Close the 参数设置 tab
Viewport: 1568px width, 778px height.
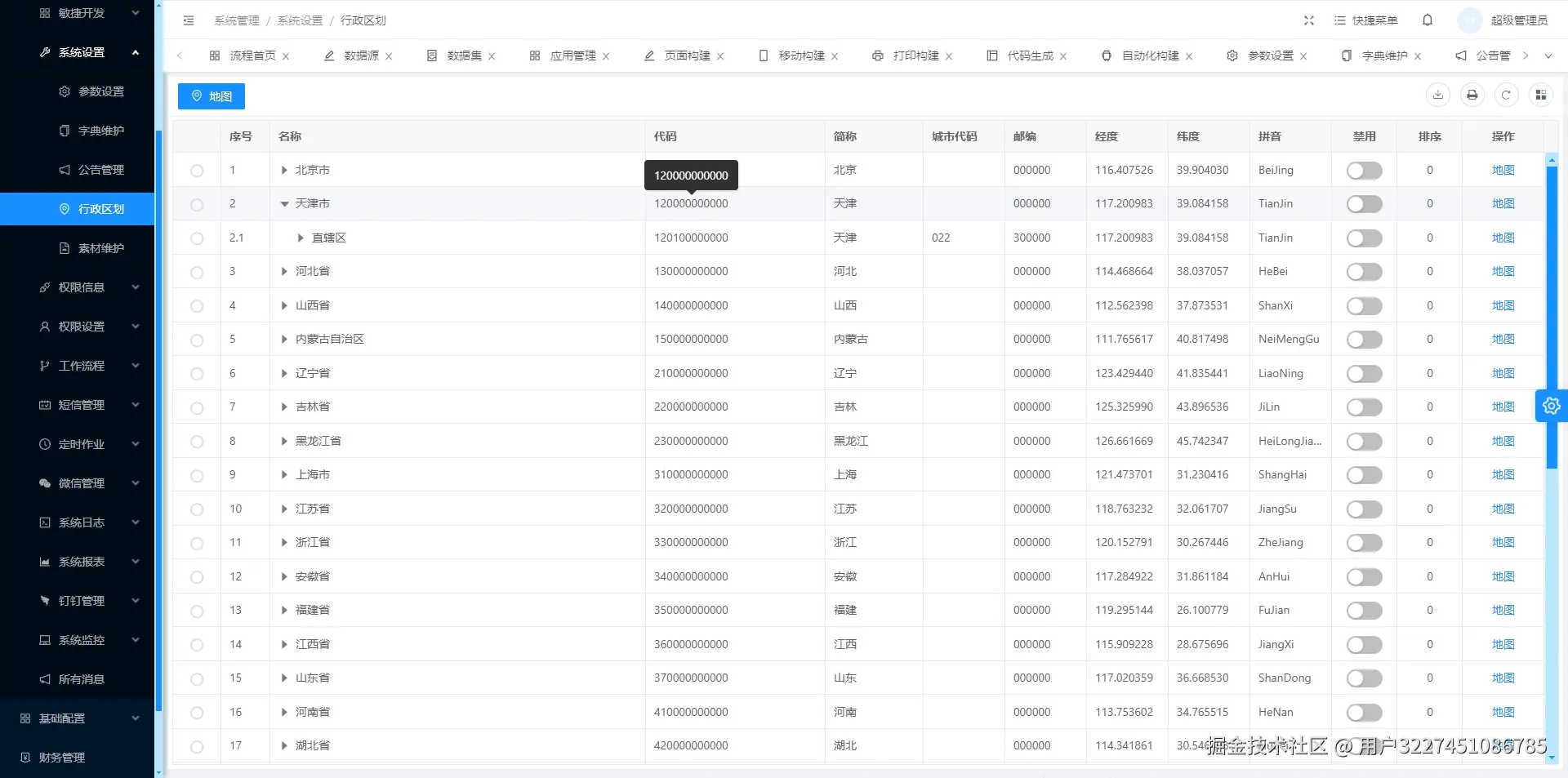click(1303, 56)
